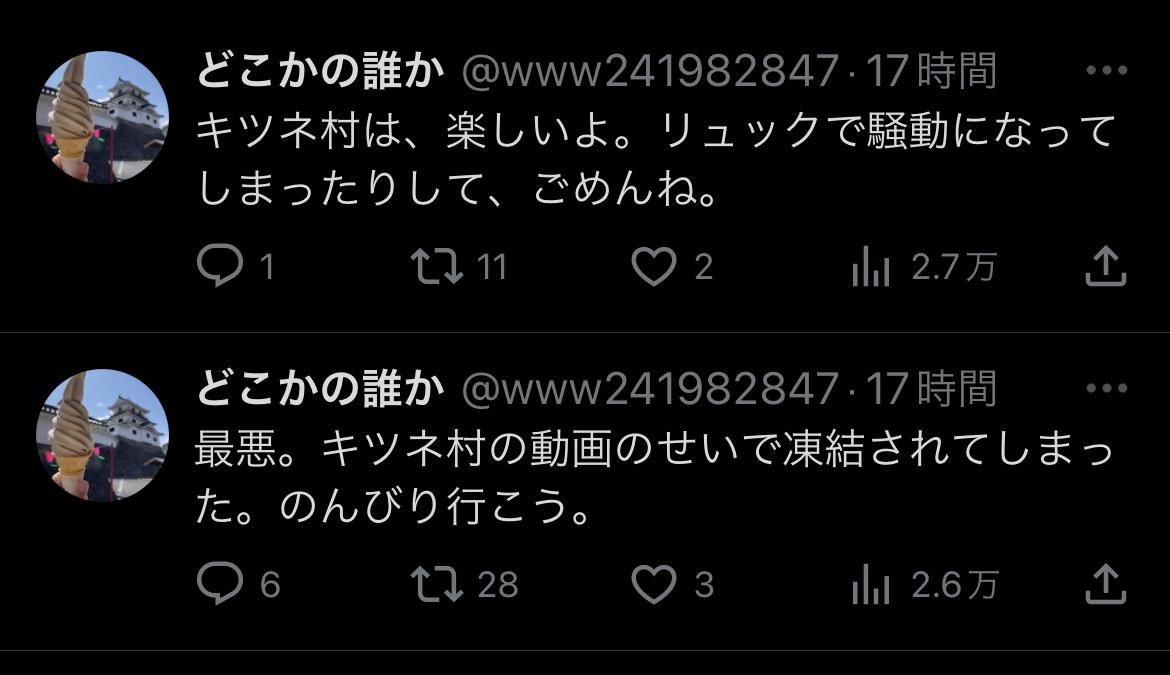Image resolution: width=1170 pixels, height=675 pixels.
Task: Share the first tweet via upload icon
Action: (1105, 266)
